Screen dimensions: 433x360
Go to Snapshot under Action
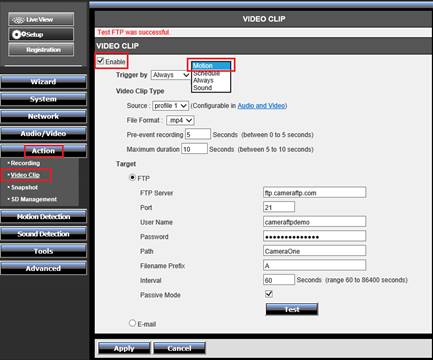(x=24, y=187)
